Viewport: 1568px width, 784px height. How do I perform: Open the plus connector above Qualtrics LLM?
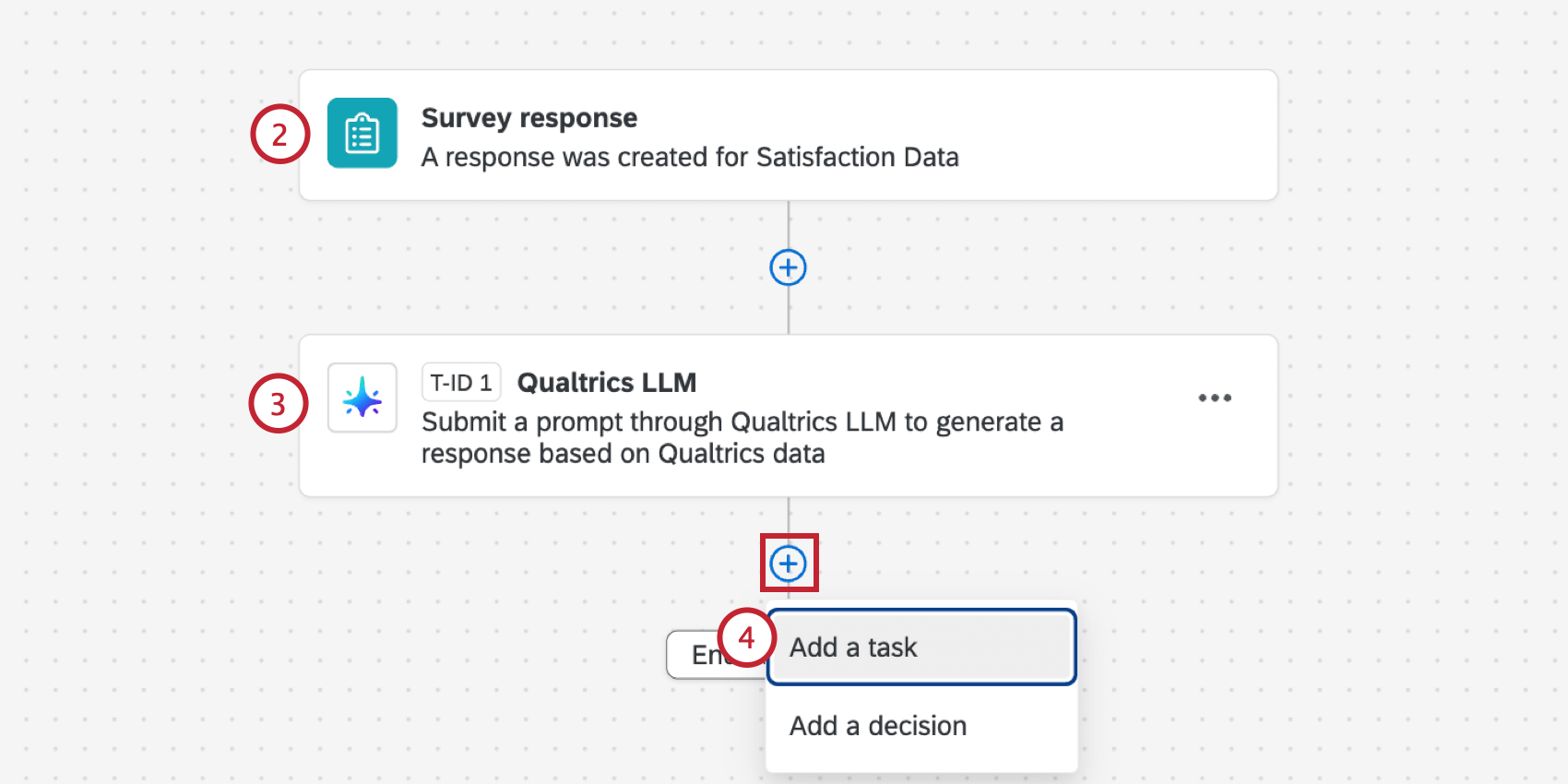pyautogui.click(x=788, y=267)
